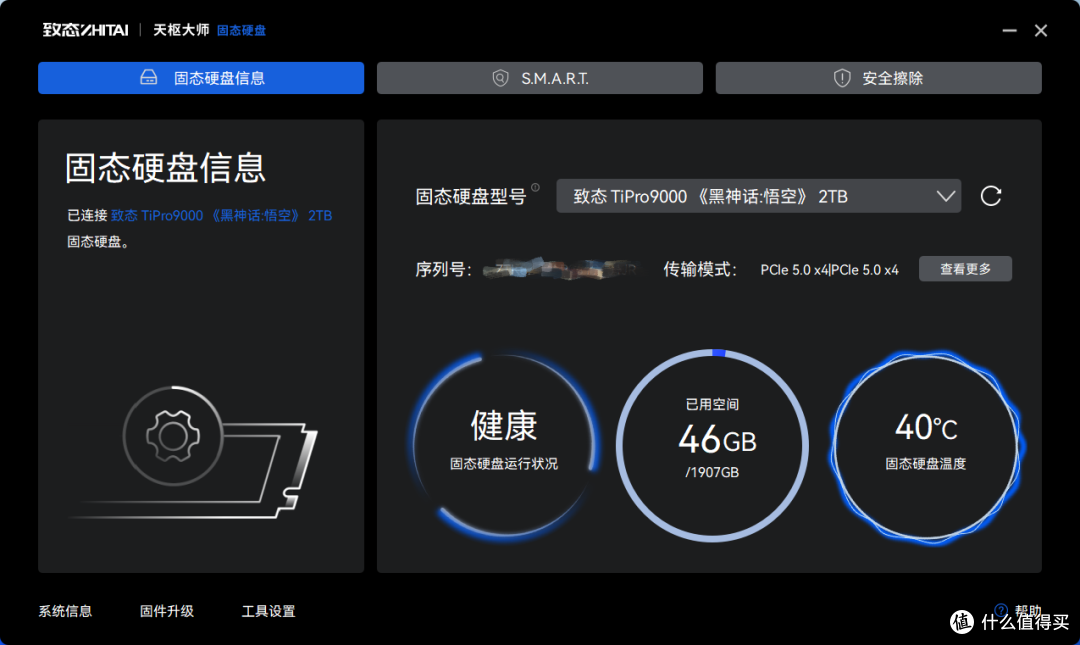Click the 致态ZHITAI logo
The height and width of the screenshot is (645, 1080).
click(x=85, y=30)
